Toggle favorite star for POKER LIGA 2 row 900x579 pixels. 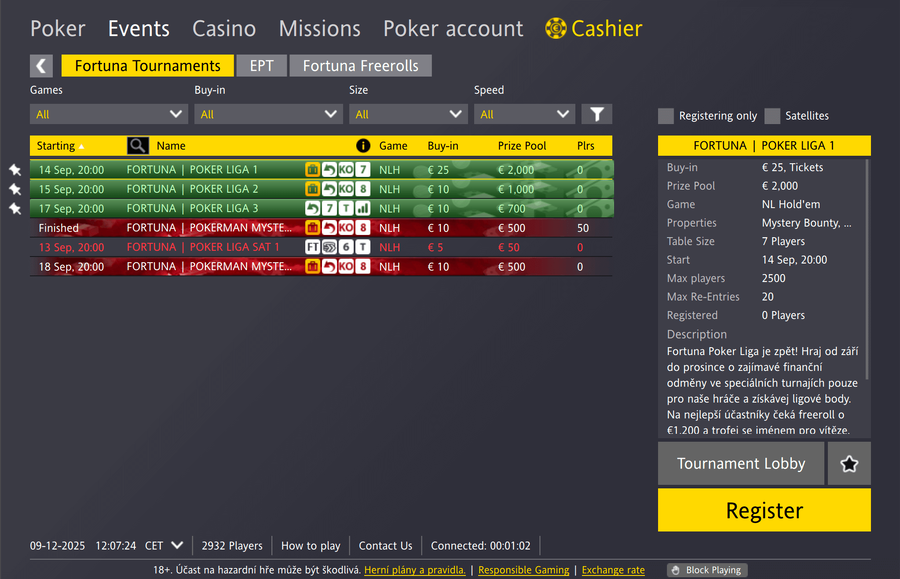[x=15, y=189]
